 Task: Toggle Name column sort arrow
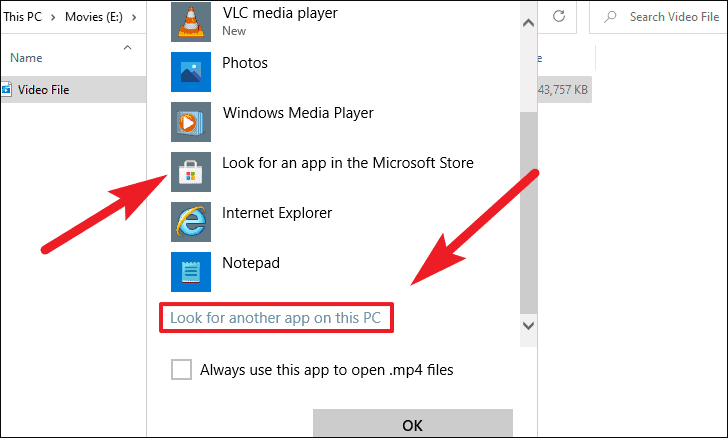pyautogui.click(x=128, y=47)
